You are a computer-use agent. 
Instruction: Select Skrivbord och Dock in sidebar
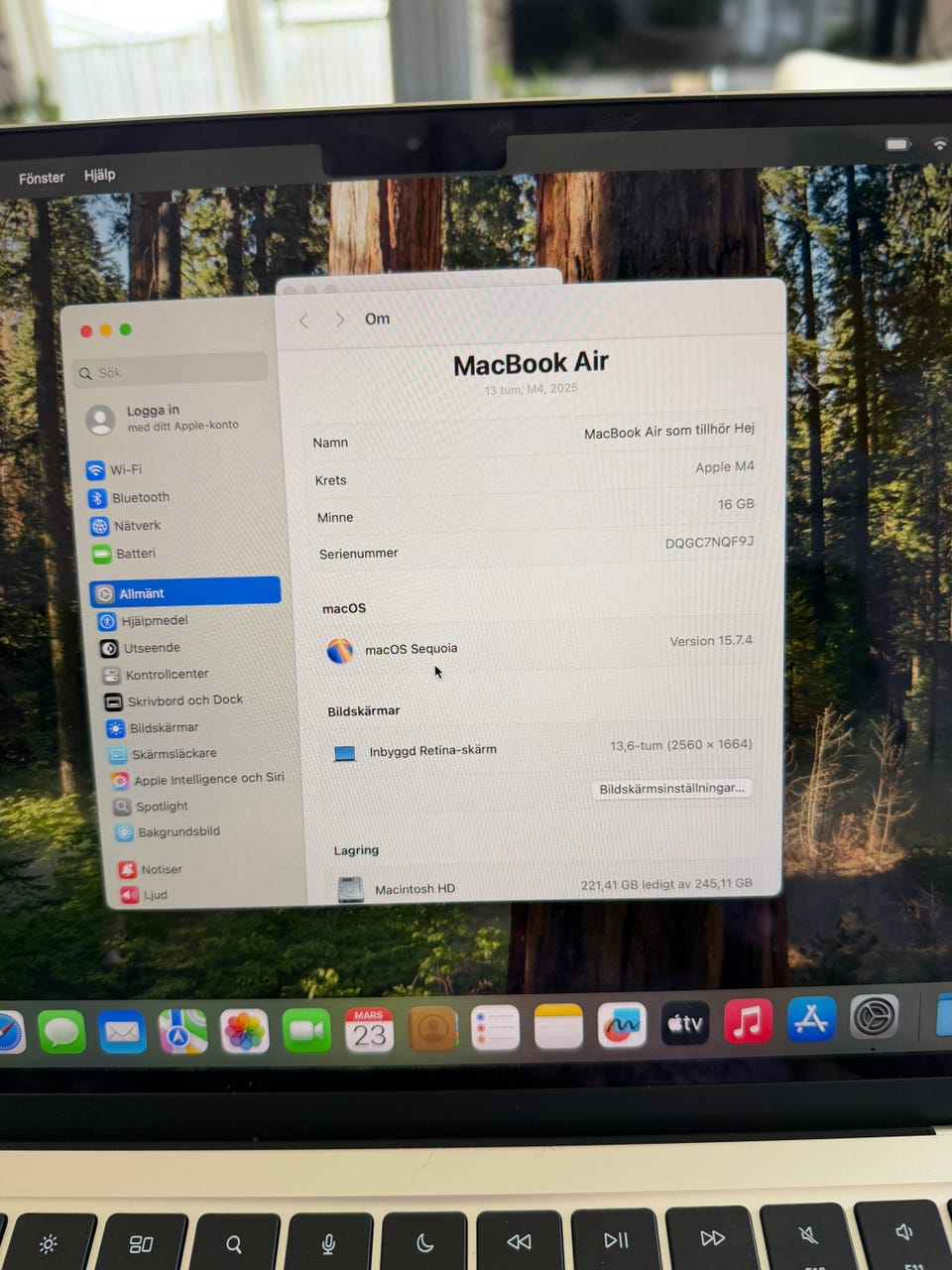coord(184,700)
